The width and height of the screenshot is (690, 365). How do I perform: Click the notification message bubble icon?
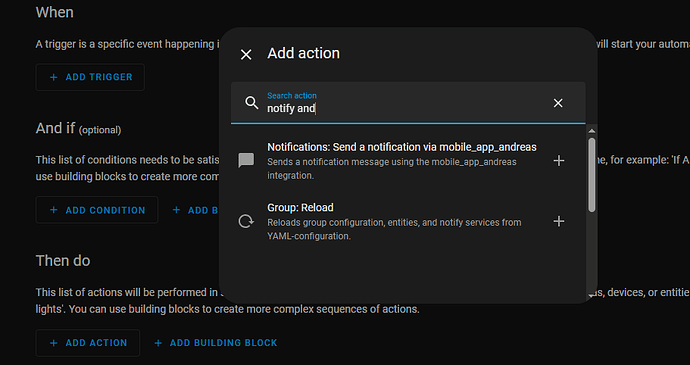tap(246, 160)
